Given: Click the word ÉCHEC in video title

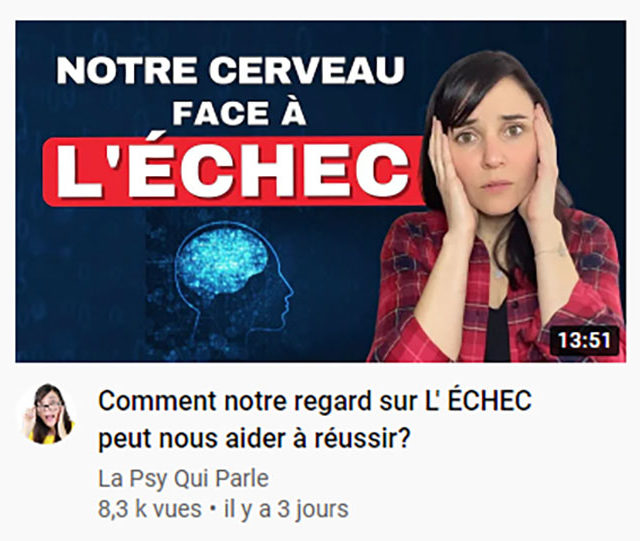Looking at the screenshot, I should (489, 400).
